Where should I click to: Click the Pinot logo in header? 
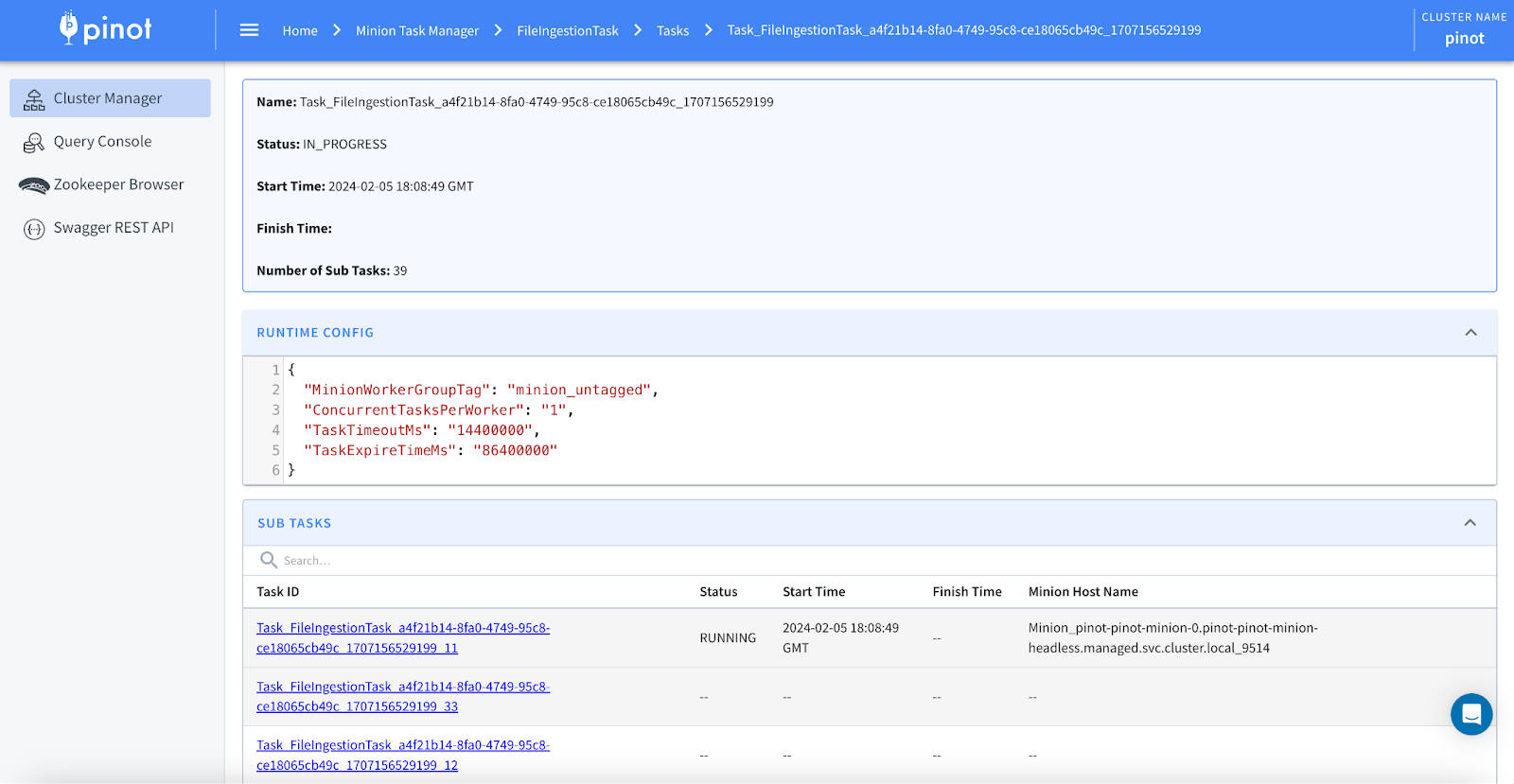[x=105, y=29]
